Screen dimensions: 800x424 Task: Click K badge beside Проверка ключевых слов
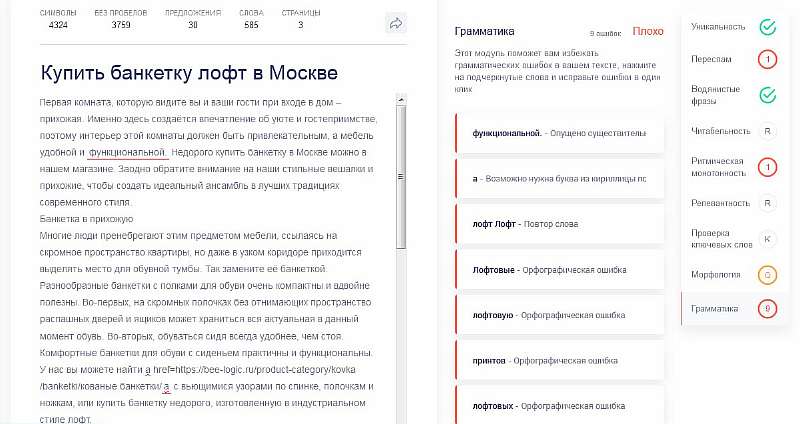[767, 239]
